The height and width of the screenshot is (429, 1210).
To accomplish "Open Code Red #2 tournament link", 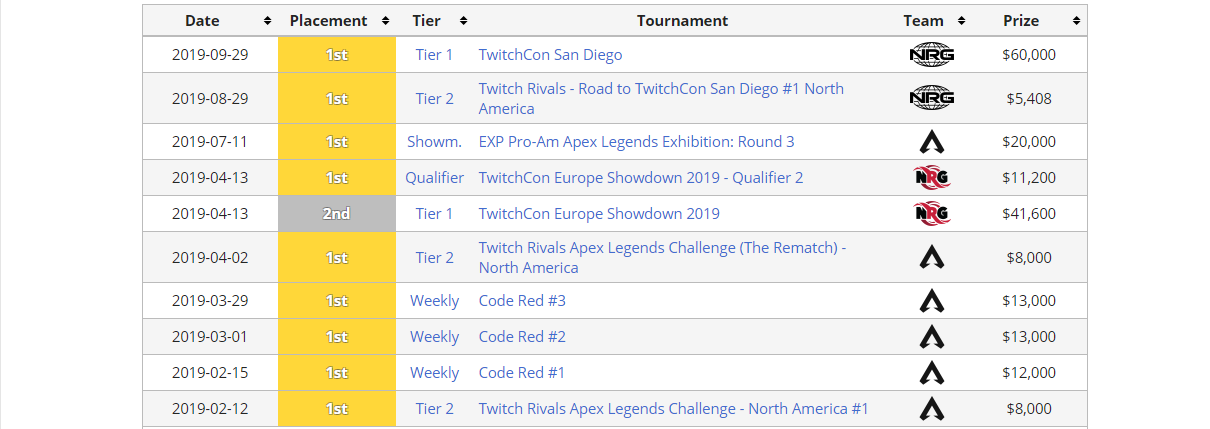I will [x=522, y=337].
